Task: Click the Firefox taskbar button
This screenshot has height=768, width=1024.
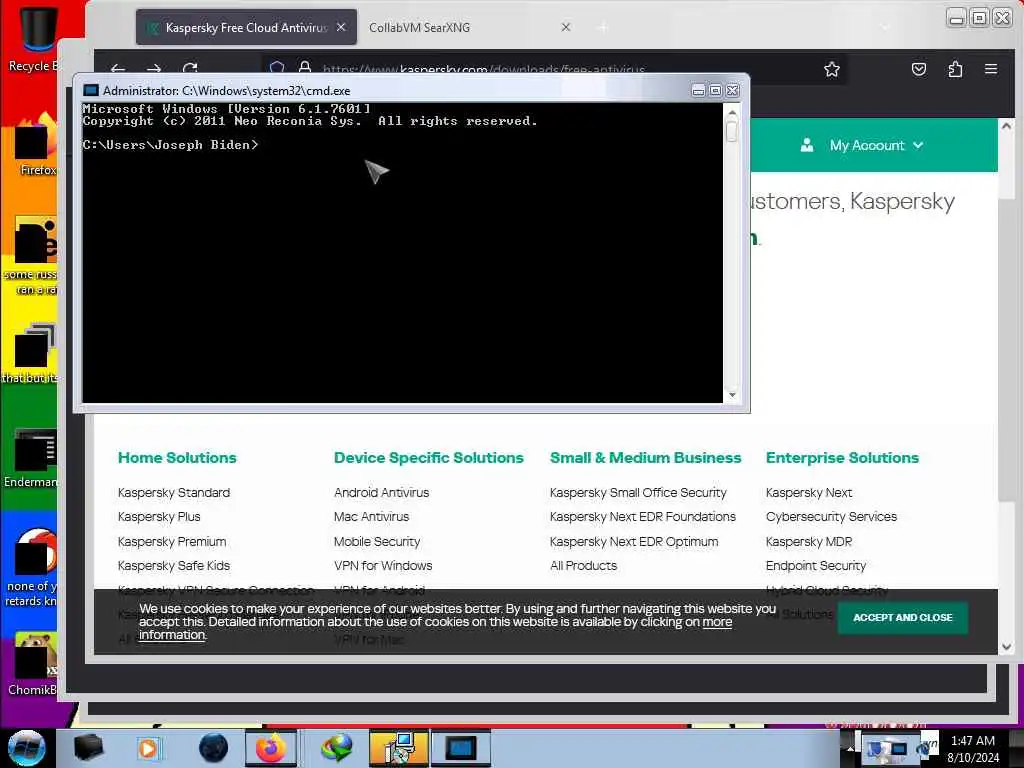Action: point(270,748)
